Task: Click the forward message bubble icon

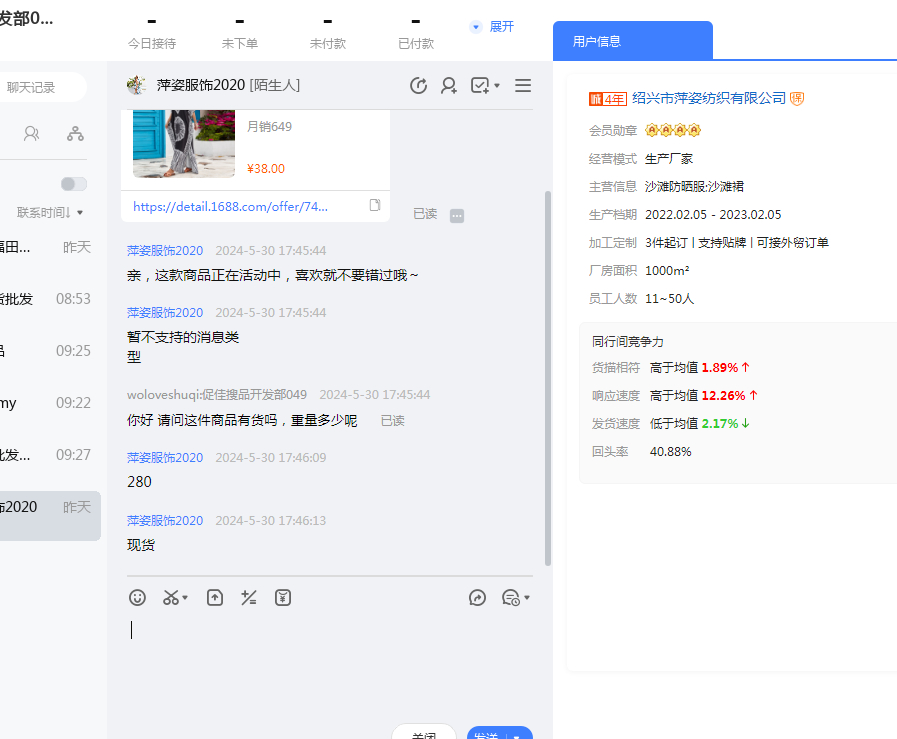Action: point(478,598)
